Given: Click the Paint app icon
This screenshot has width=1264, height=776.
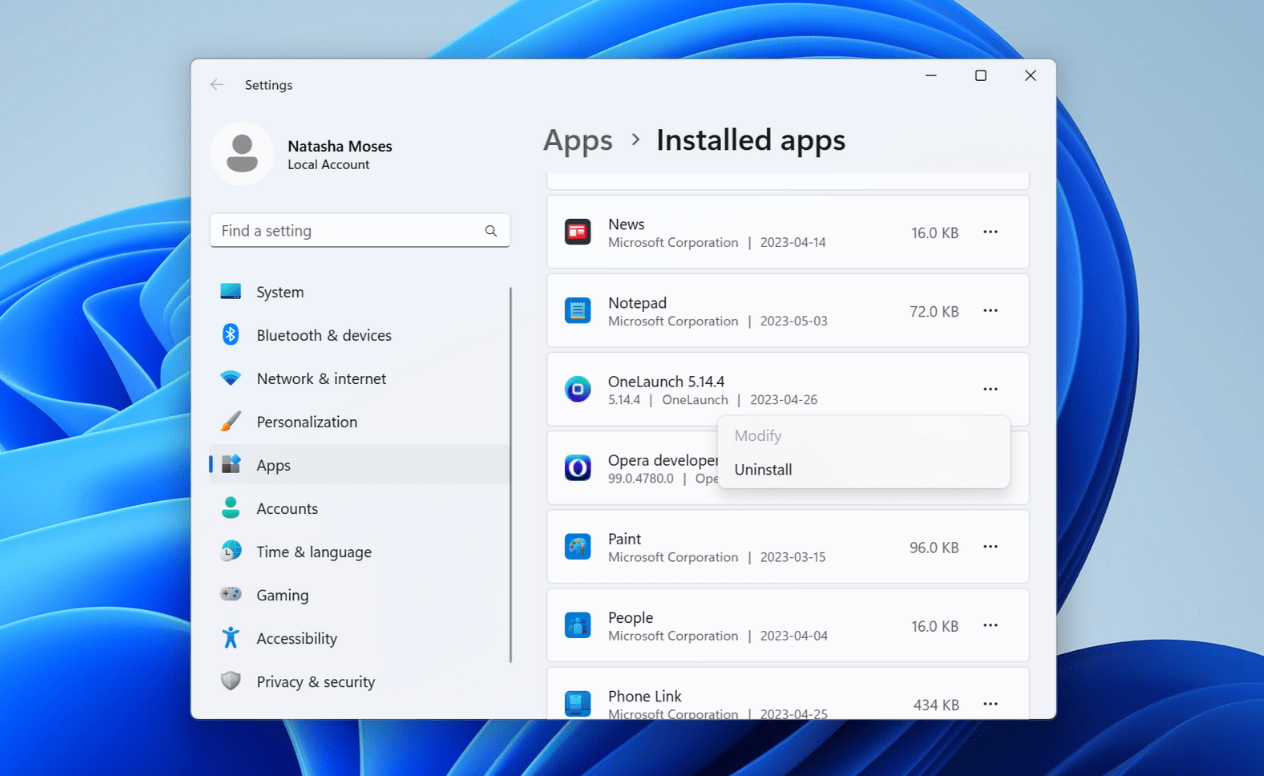Looking at the screenshot, I should coord(578,547).
